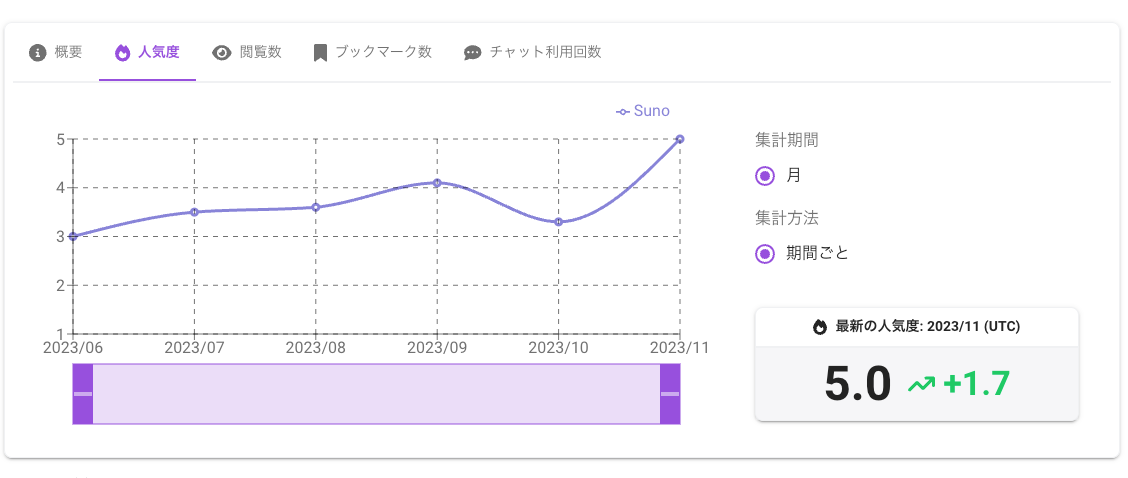Switch to the 閲覧数 tab
1128x478 pixels.
tap(260, 52)
